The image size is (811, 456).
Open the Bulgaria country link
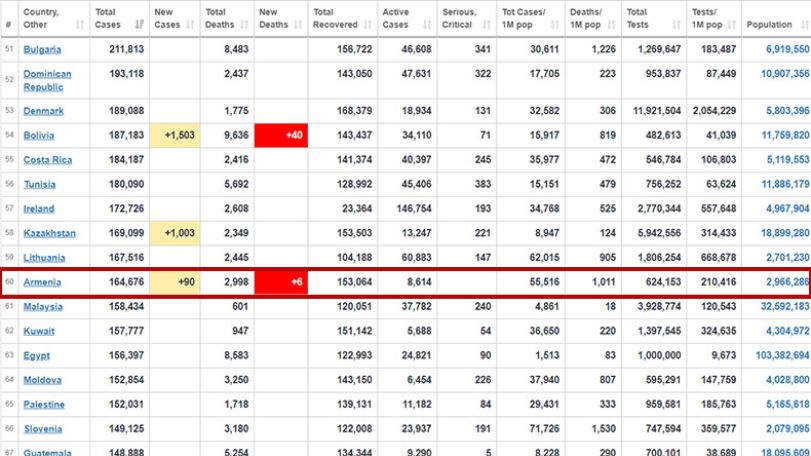click(42, 50)
